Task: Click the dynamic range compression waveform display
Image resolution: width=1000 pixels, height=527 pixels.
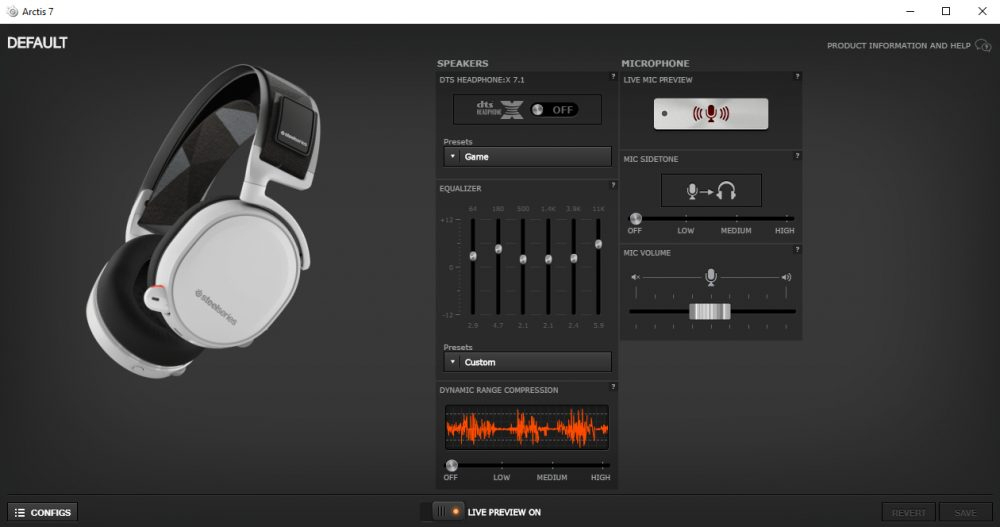Action: tap(526, 428)
